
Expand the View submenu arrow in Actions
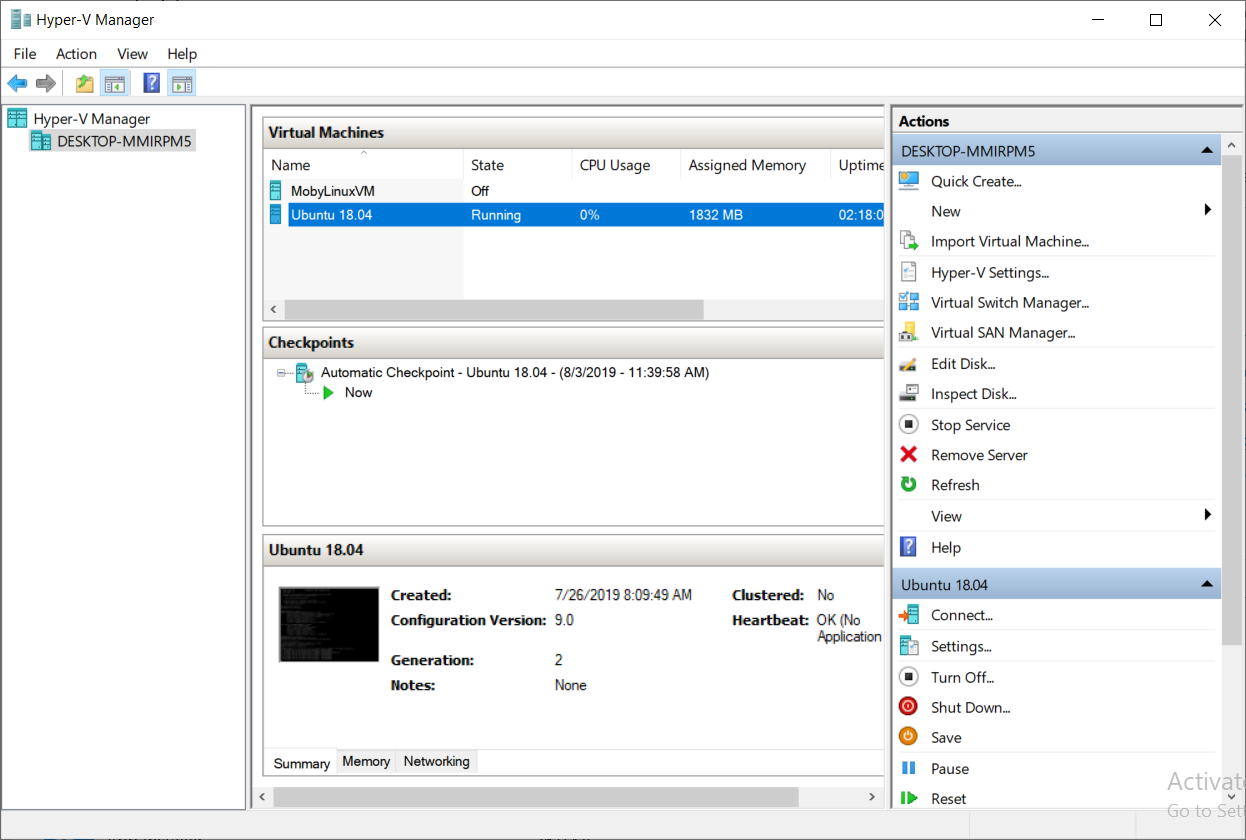(1208, 515)
